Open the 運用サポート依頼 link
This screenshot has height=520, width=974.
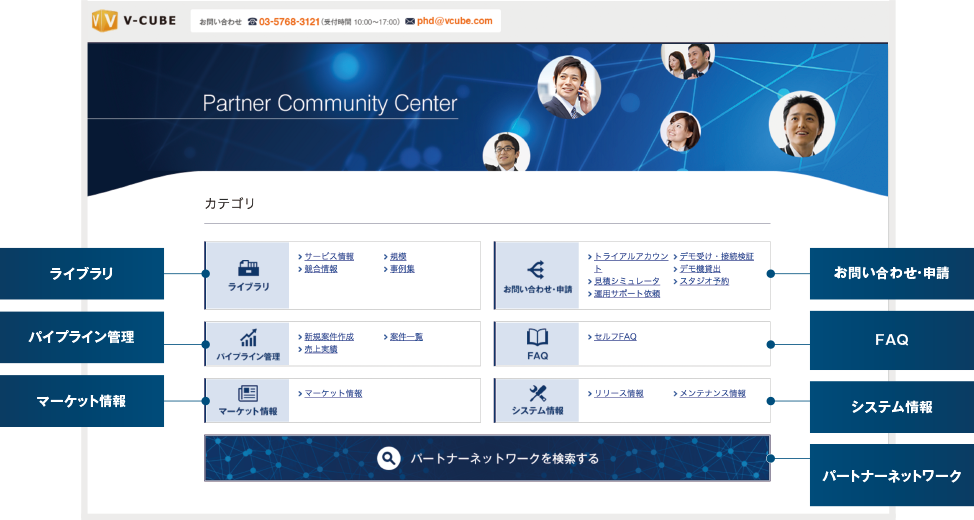point(627,294)
